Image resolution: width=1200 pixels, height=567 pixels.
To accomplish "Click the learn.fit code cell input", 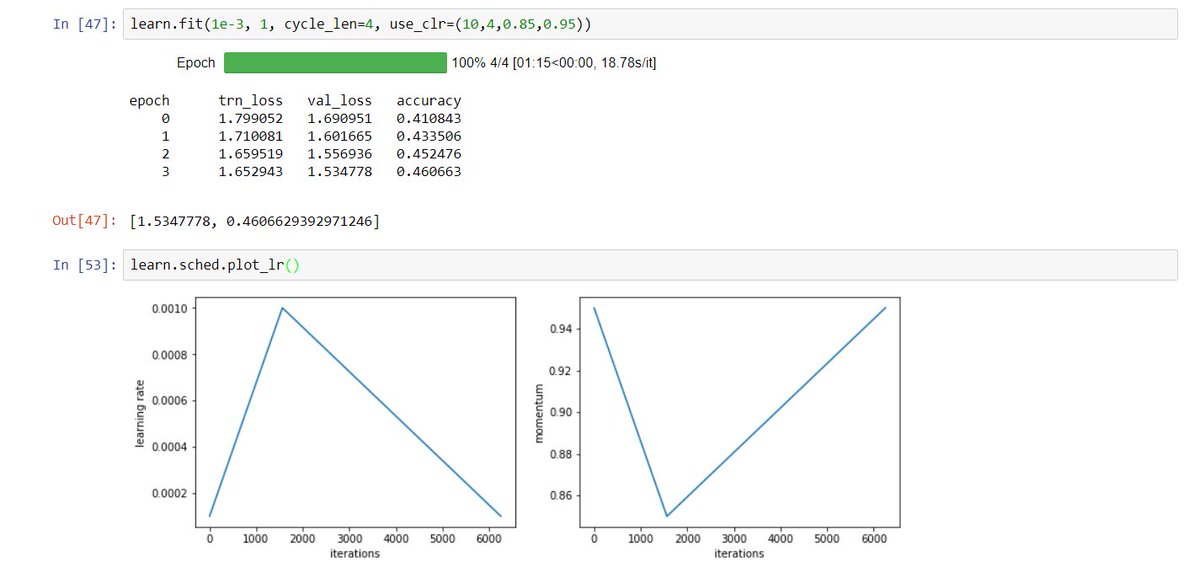I will coord(648,23).
